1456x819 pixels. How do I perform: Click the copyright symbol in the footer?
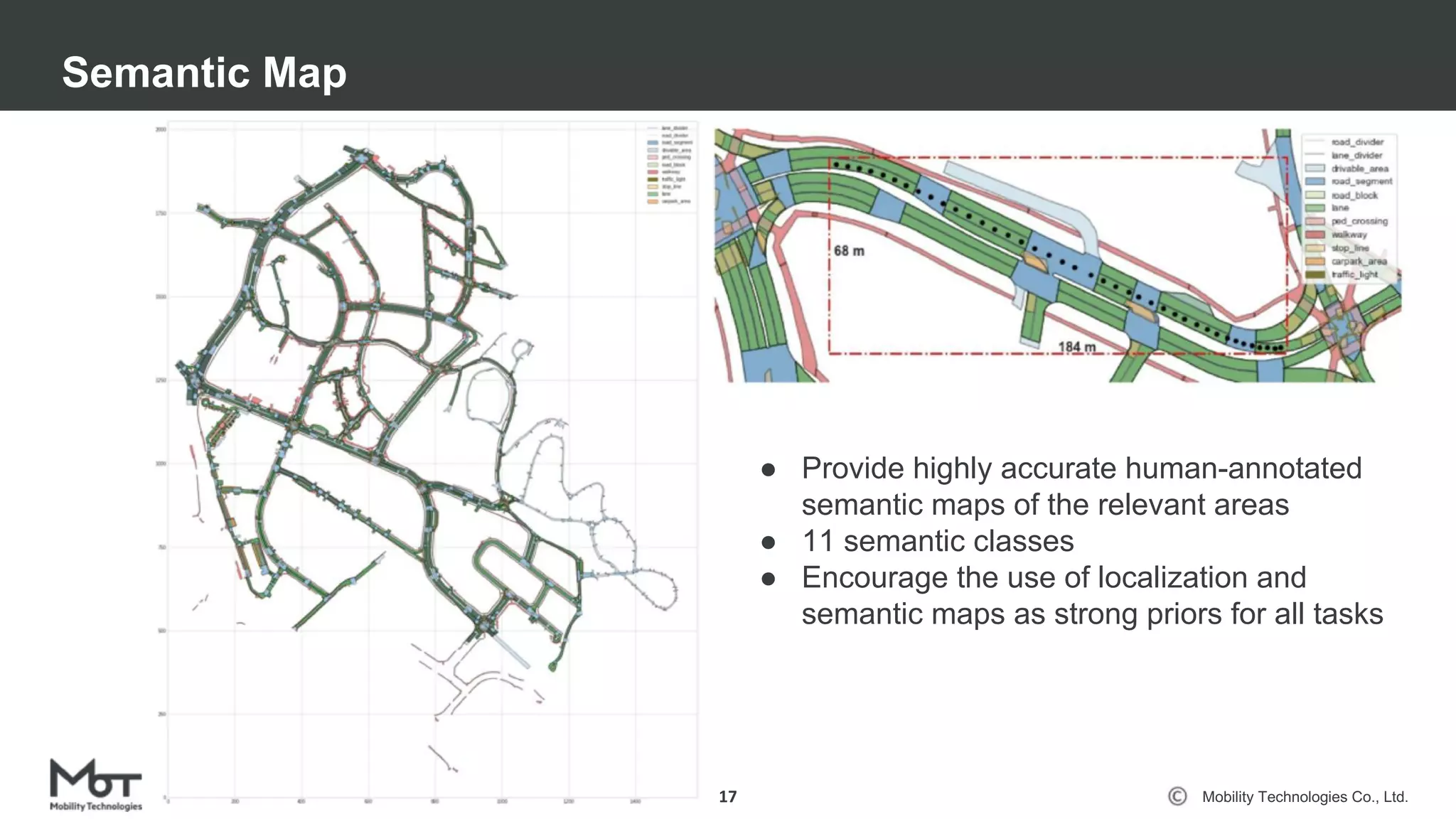point(1177,796)
